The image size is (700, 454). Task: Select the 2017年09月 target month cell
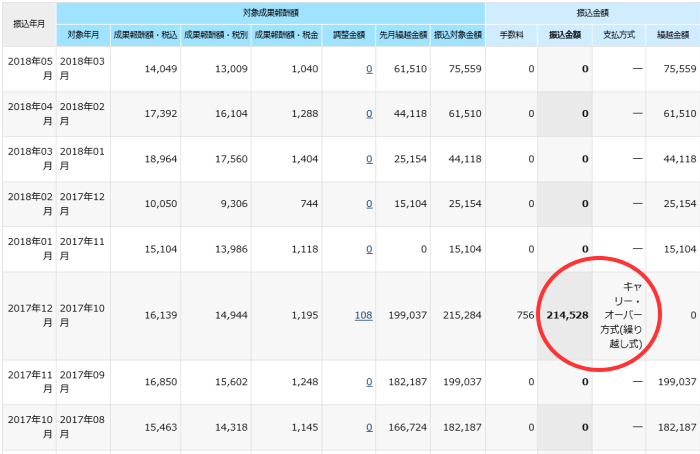(83, 382)
